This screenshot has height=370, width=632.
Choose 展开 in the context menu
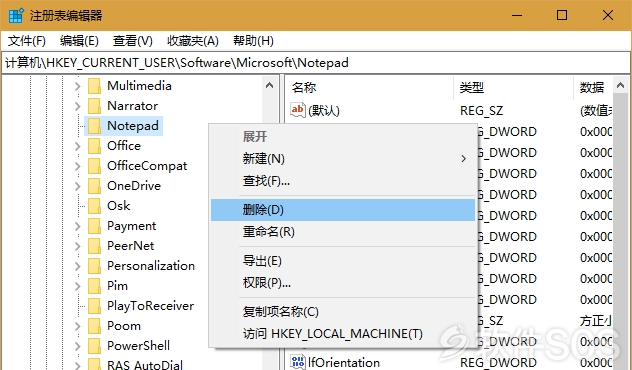point(343,137)
